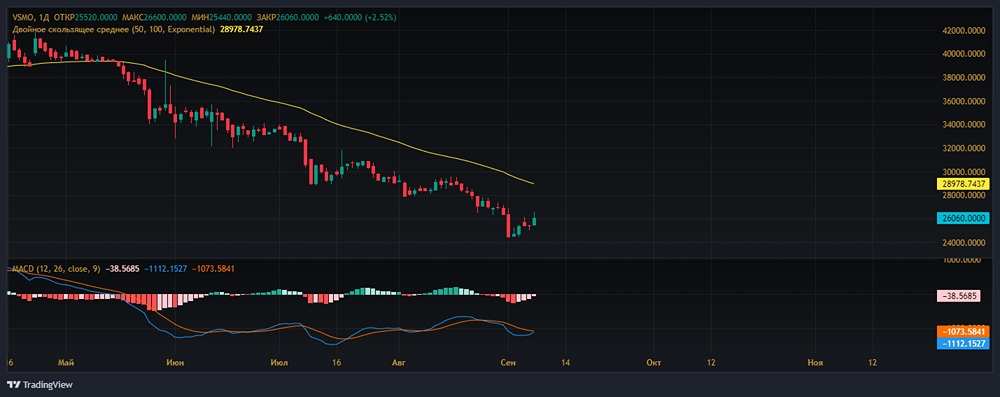Viewport: 1000px width, 397px height.
Task: Click the 40000.0000 price axis level
Action: click(x=965, y=54)
